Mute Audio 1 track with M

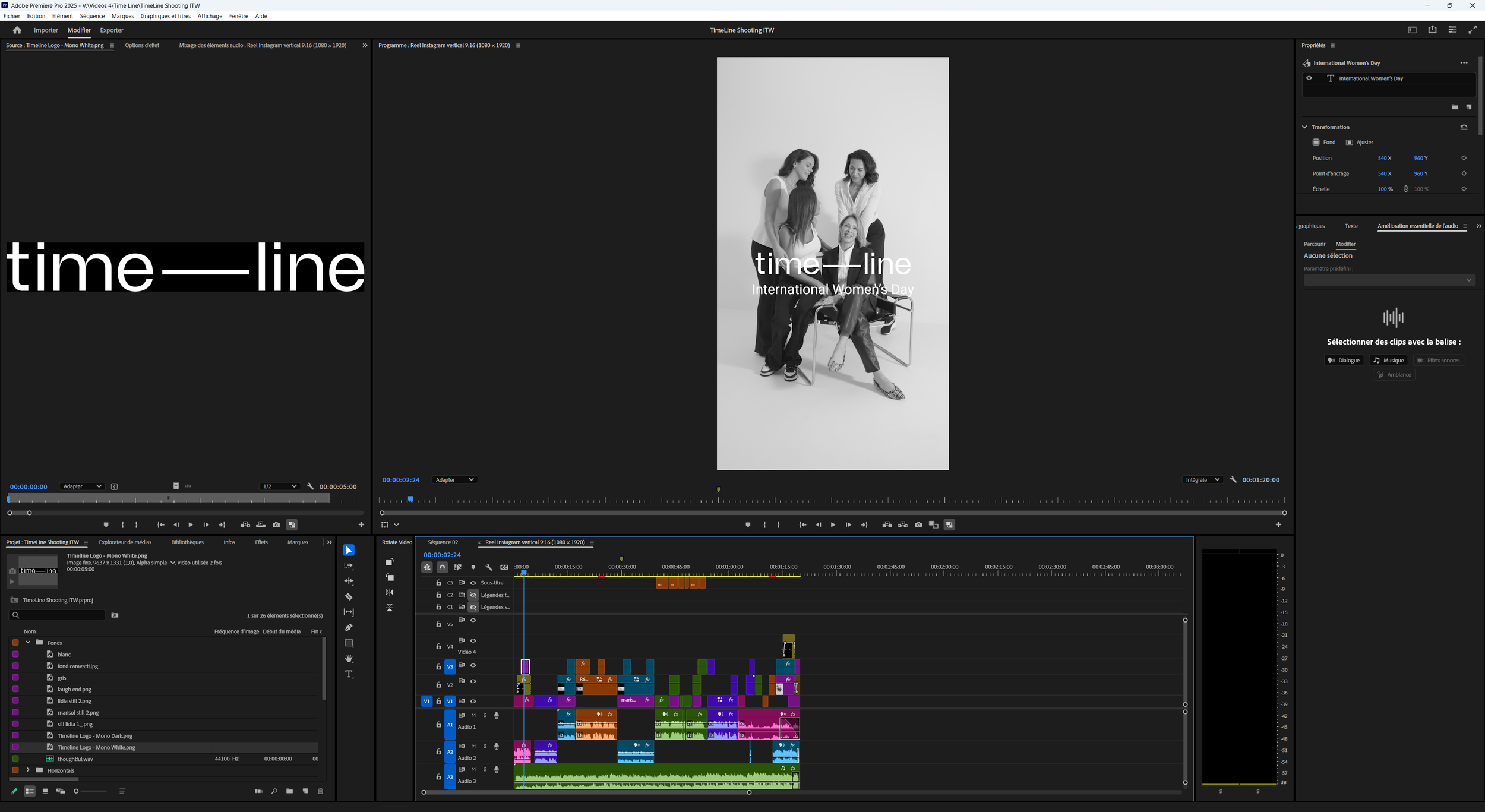pos(473,716)
